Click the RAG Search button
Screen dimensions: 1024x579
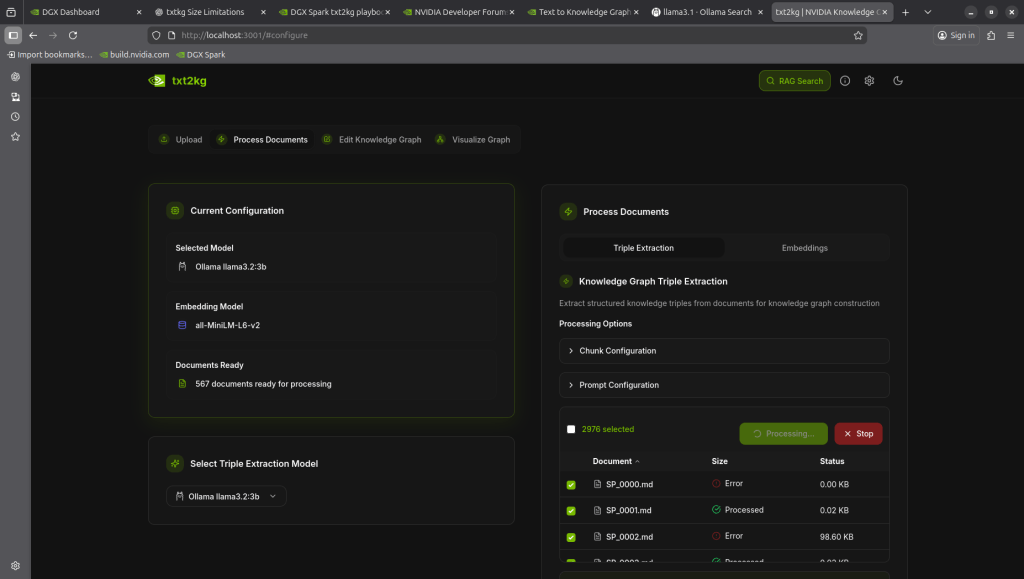[x=794, y=81]
